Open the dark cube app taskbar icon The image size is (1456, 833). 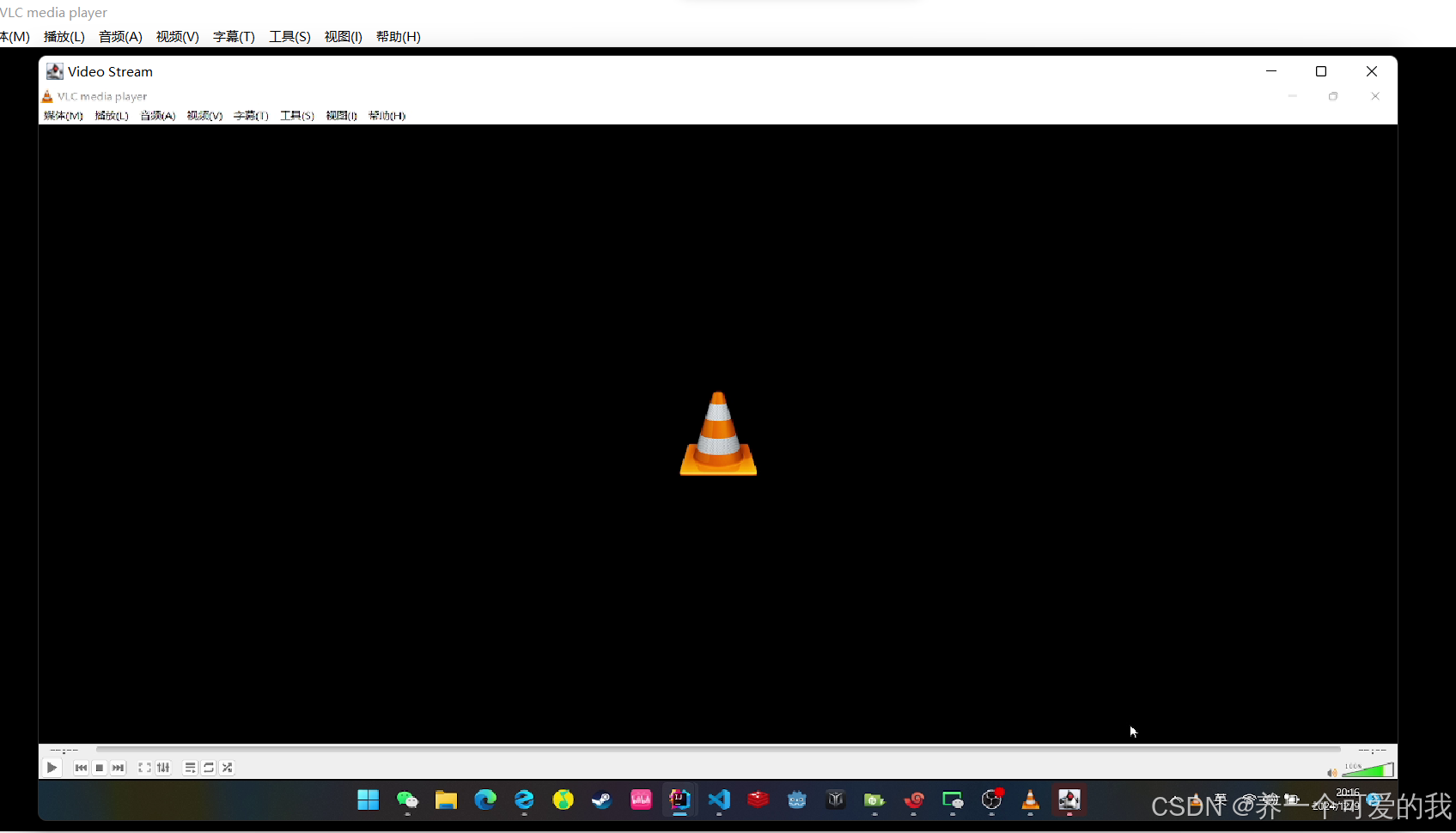click(836, 800)
